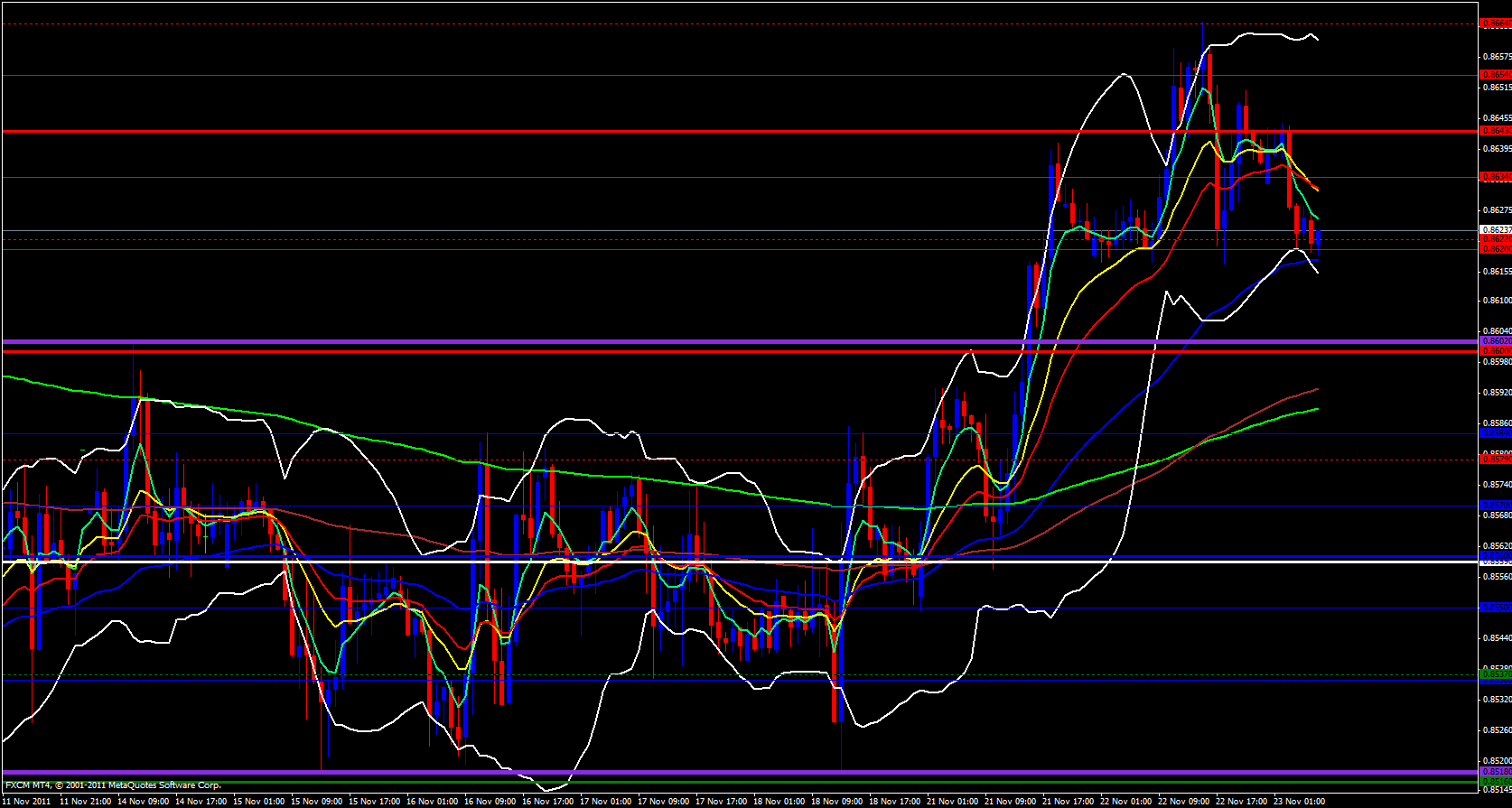Select the 0.8634 red price label
Screen dimensions: 1512x808
click(1496, 177)
